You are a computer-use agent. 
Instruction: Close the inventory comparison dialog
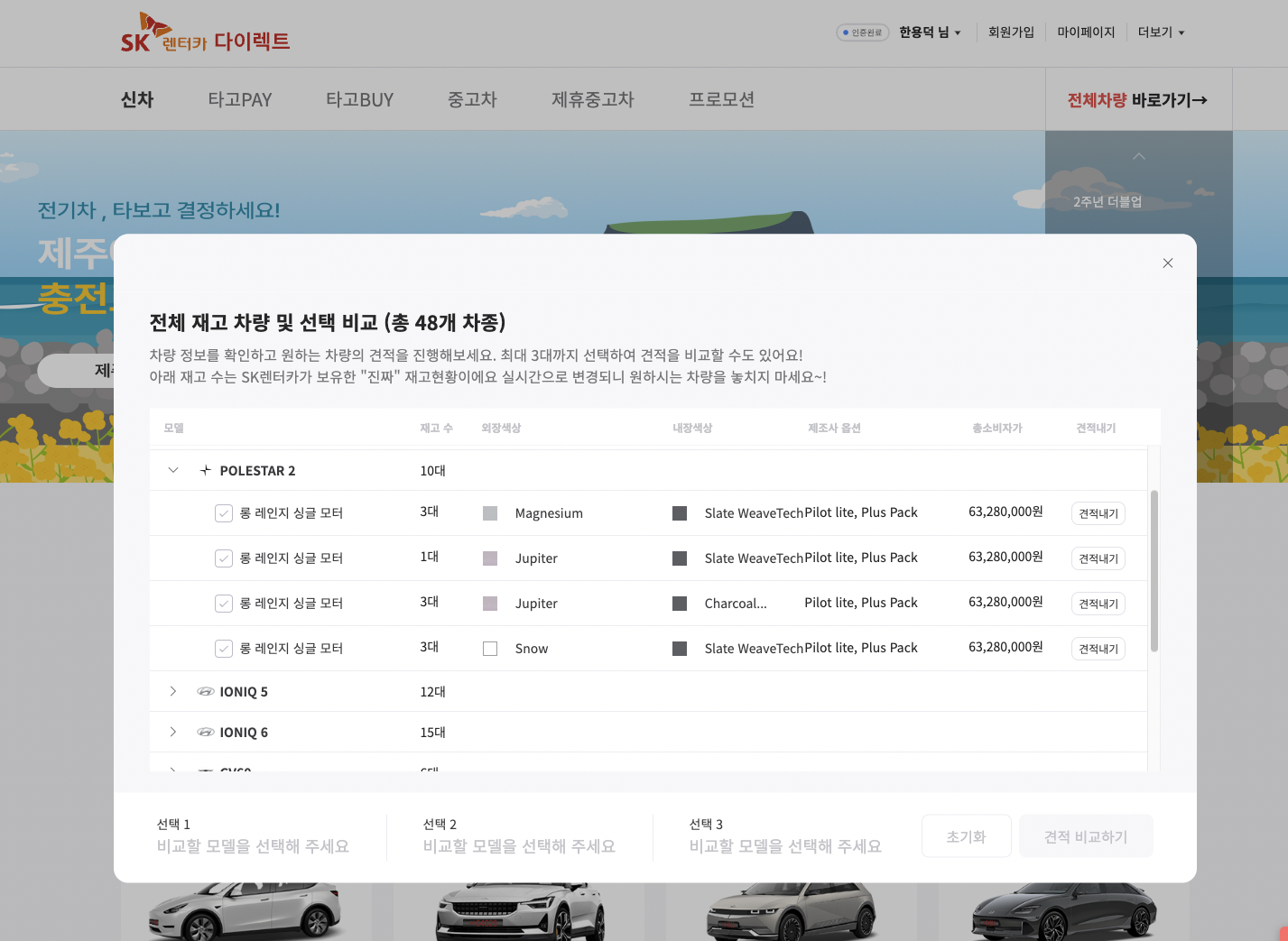coord(1168,263)
